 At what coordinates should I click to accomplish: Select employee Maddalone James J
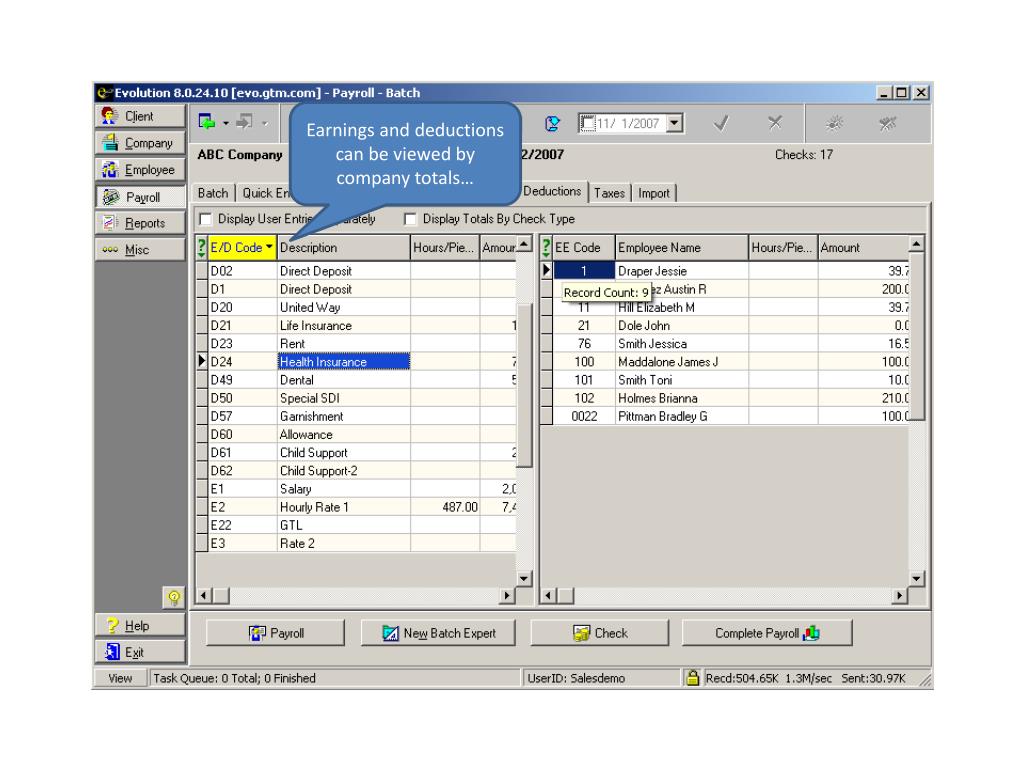(725, 362)
